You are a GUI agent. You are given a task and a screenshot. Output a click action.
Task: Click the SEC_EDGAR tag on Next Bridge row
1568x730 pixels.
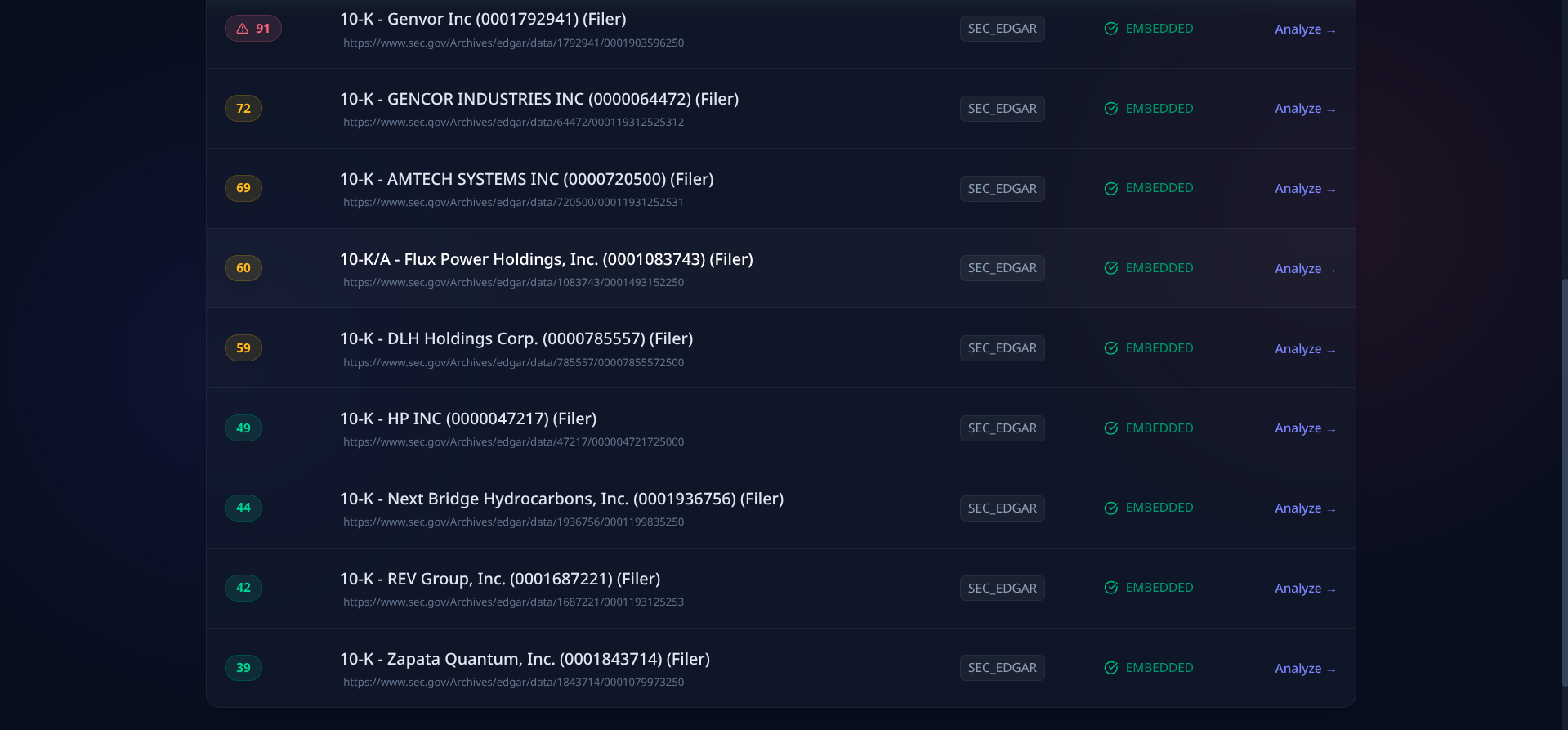click(x=1003, y=508)
